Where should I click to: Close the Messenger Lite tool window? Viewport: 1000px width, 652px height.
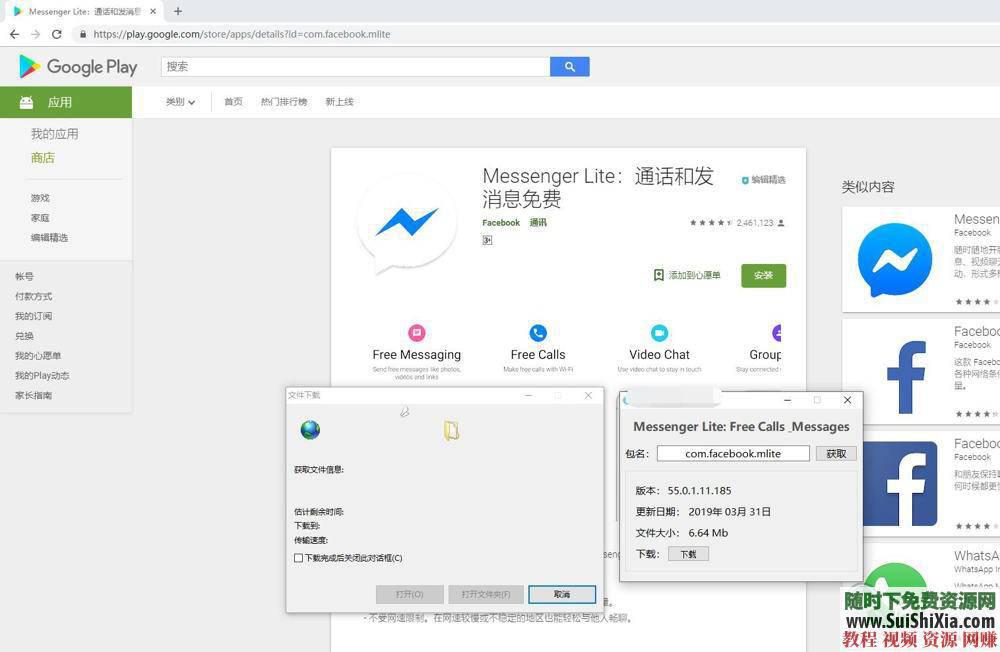click(847, 400)
